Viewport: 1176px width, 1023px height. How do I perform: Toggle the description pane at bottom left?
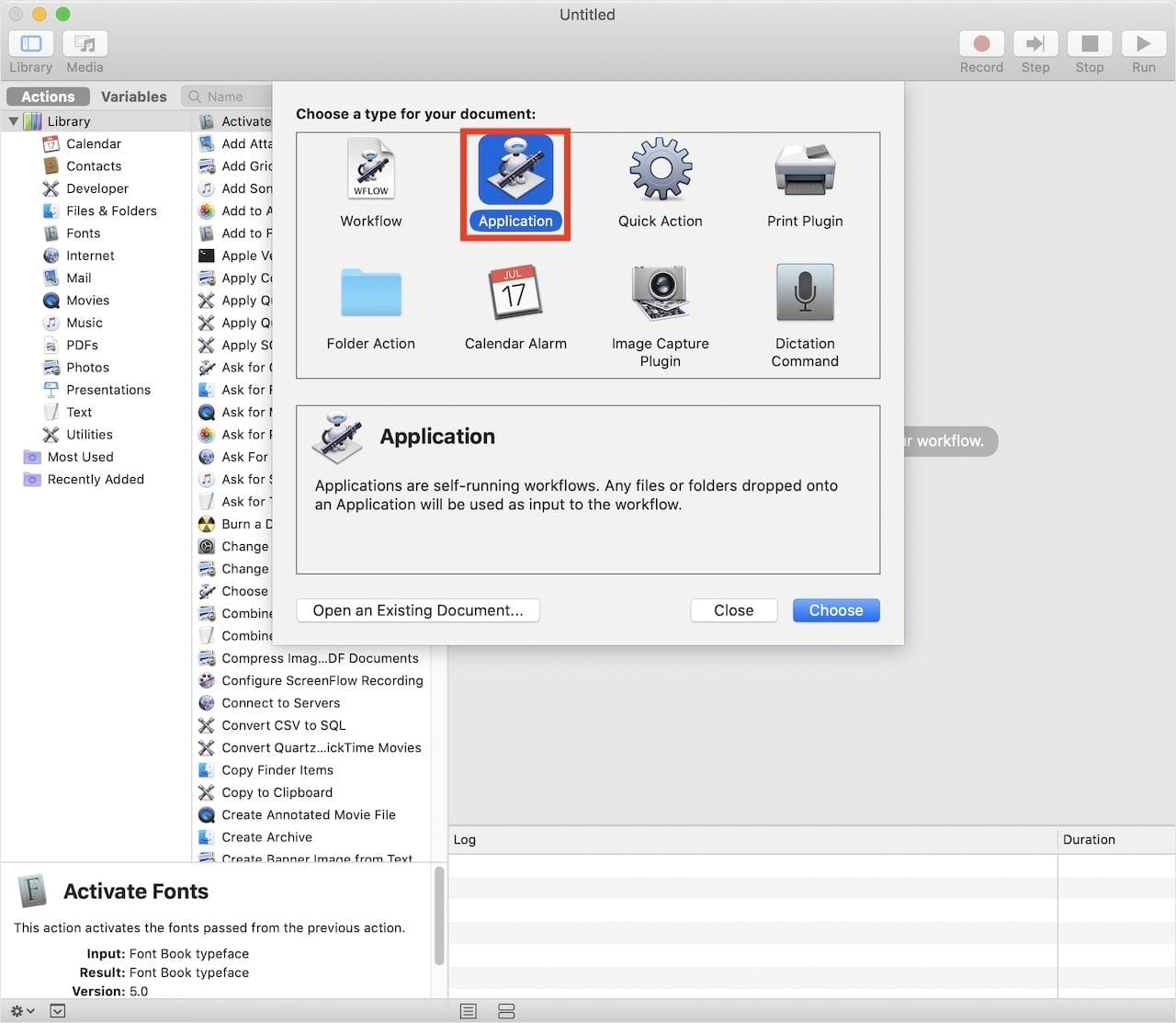[58, 1011]
